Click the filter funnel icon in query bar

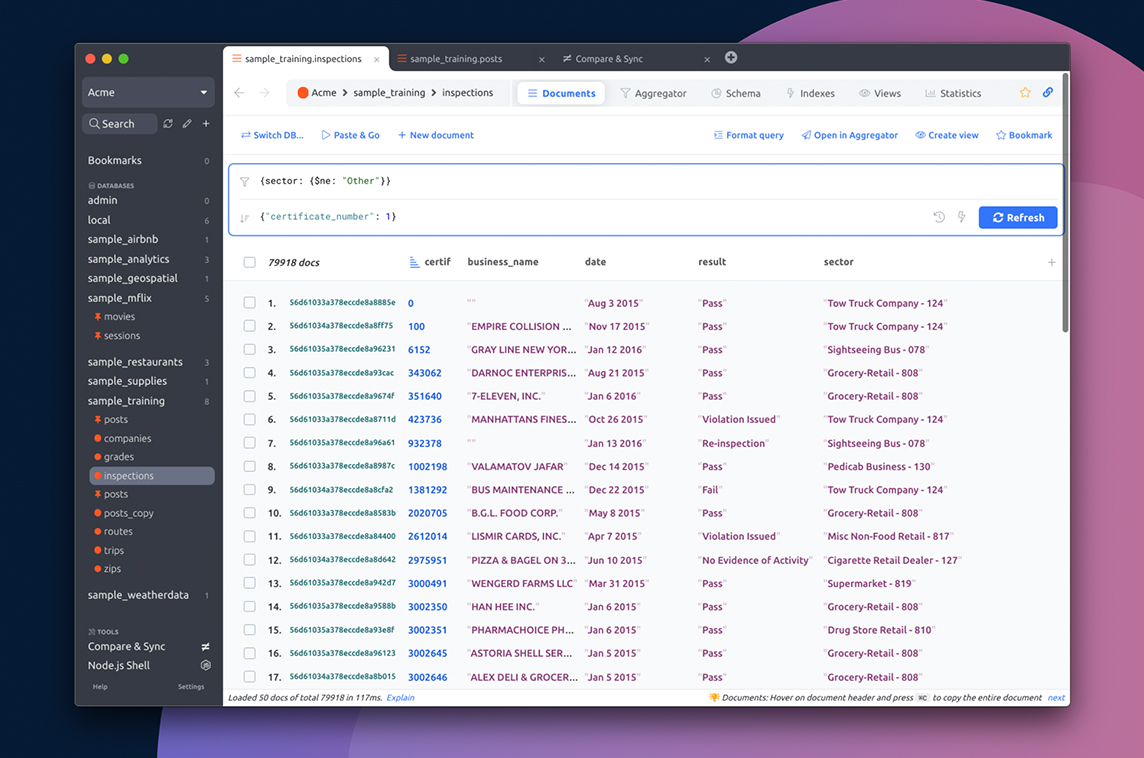pos(244,182)
